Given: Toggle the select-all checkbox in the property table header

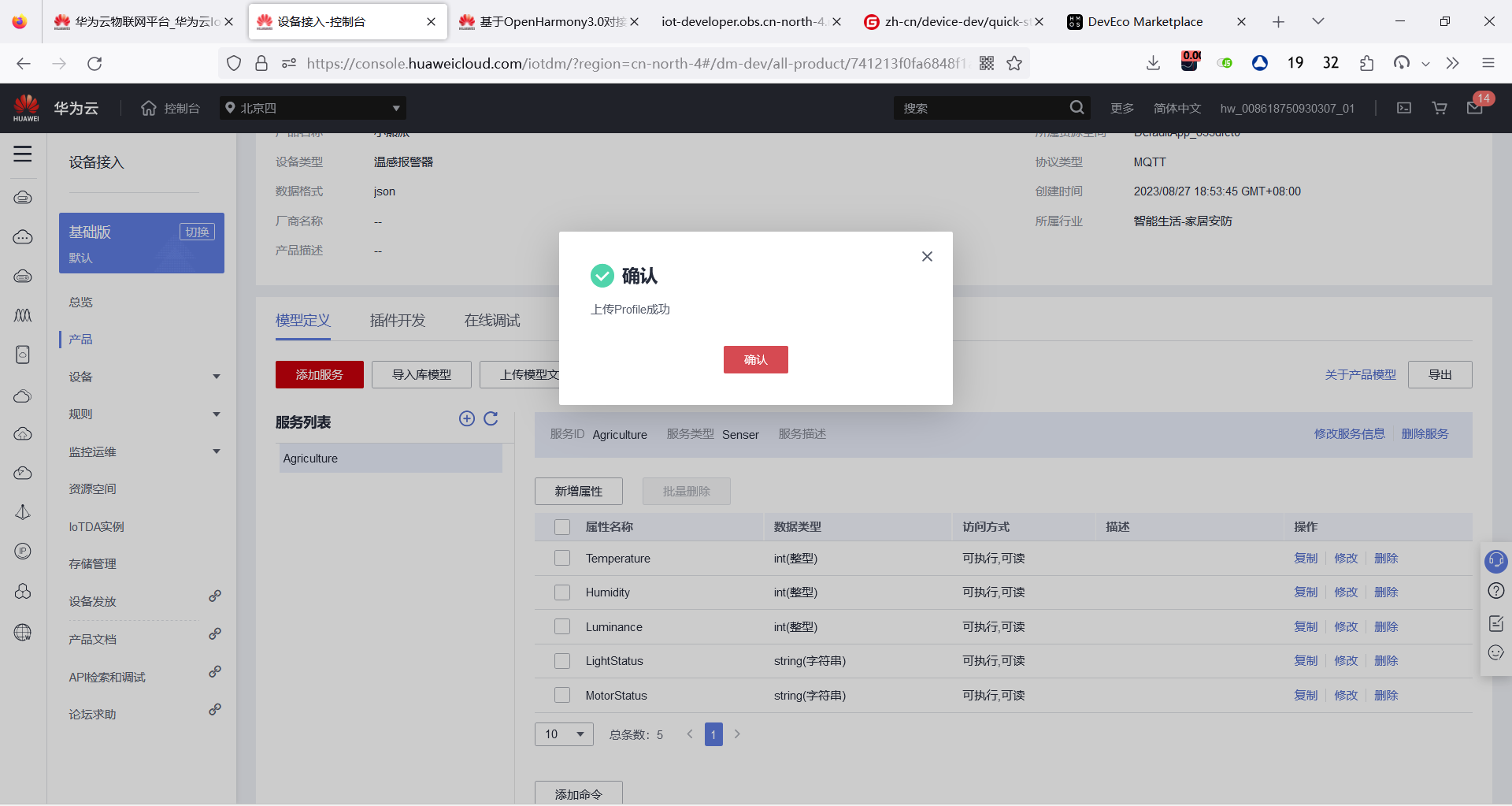Looking at the screenshot, I should pos(562,527).
